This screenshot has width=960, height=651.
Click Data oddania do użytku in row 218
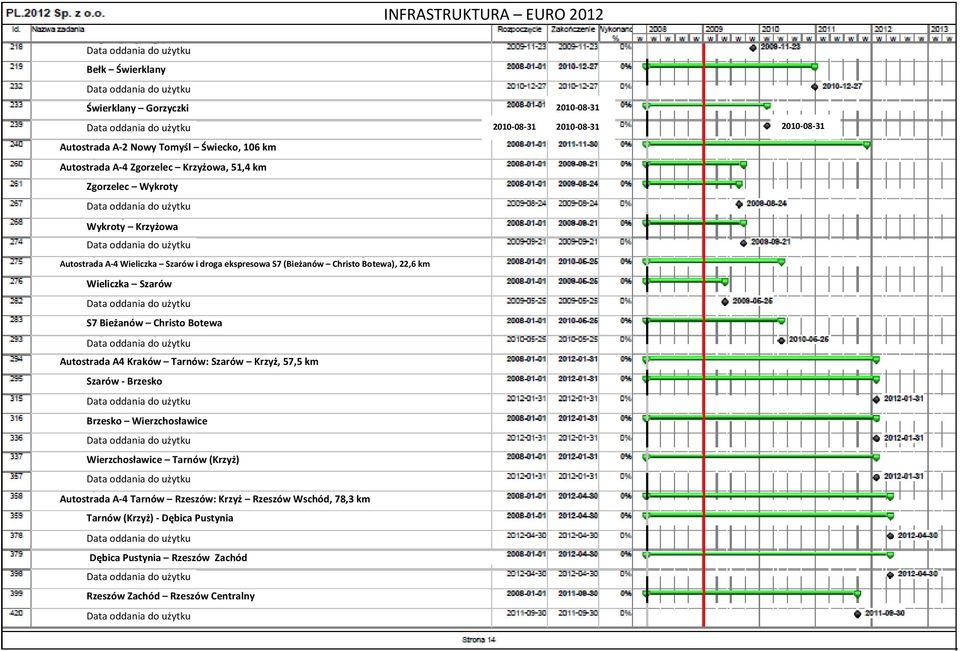pos(138,51)
